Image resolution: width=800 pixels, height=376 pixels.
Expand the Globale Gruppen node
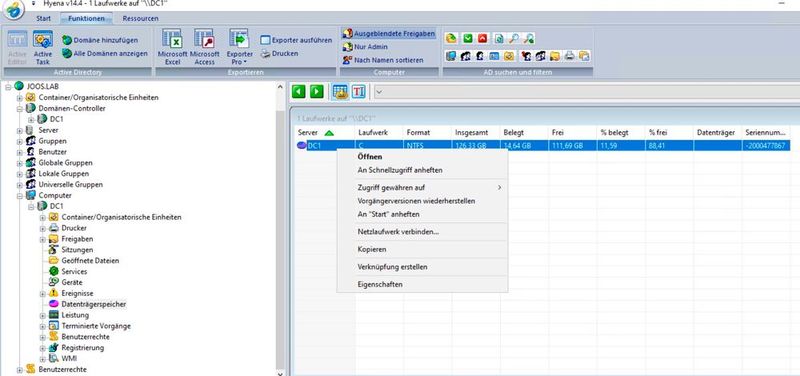tap(19, 163)
